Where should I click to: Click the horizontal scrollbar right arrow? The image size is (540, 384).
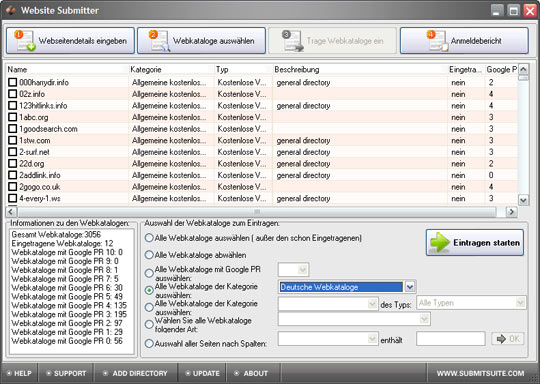click(x=511, y=211)
